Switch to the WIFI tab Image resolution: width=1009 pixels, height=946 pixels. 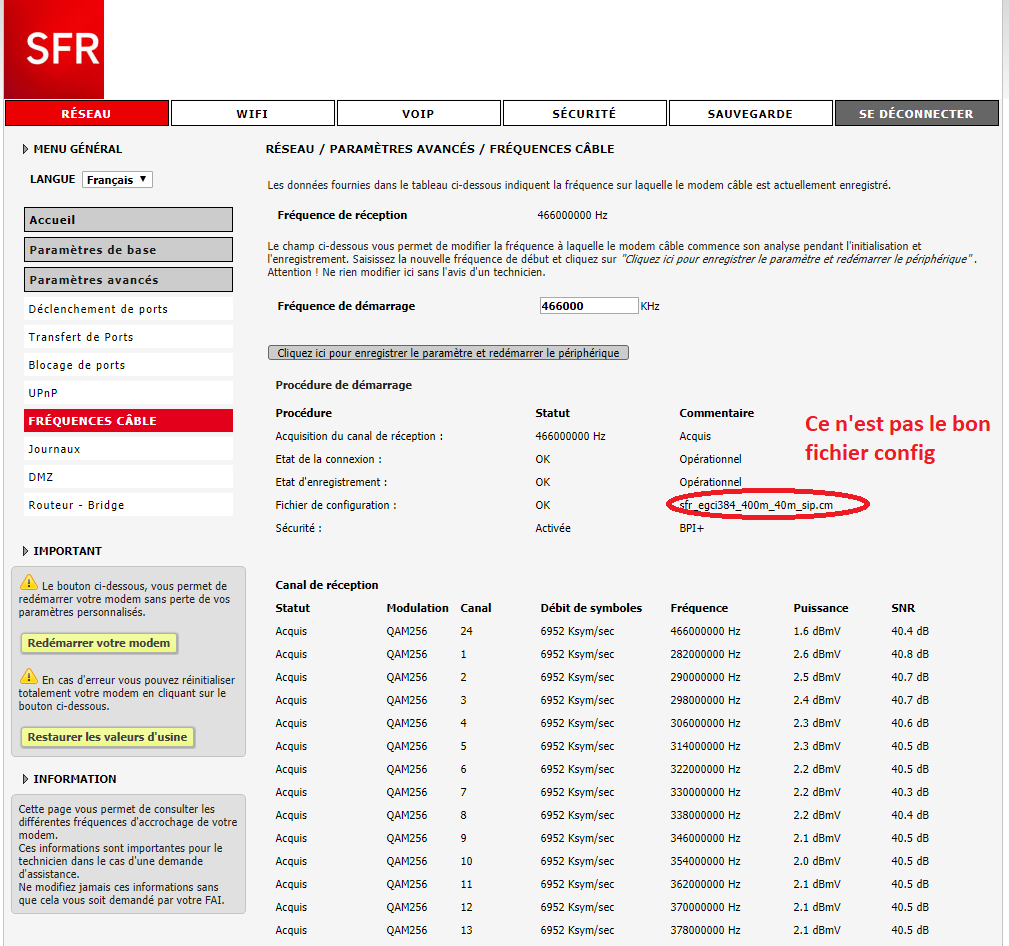(252, 114)
